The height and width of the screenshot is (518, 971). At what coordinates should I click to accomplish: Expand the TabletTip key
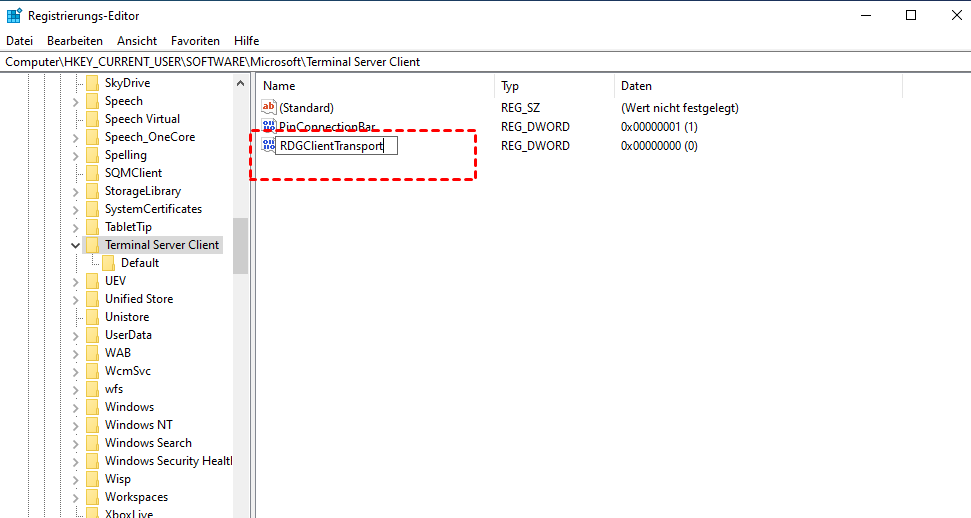(76, 227)
